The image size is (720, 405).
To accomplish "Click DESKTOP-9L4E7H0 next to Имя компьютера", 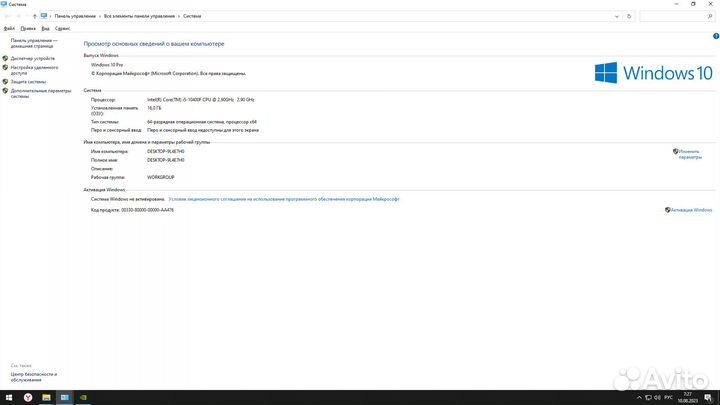I will tap(166, 152).
